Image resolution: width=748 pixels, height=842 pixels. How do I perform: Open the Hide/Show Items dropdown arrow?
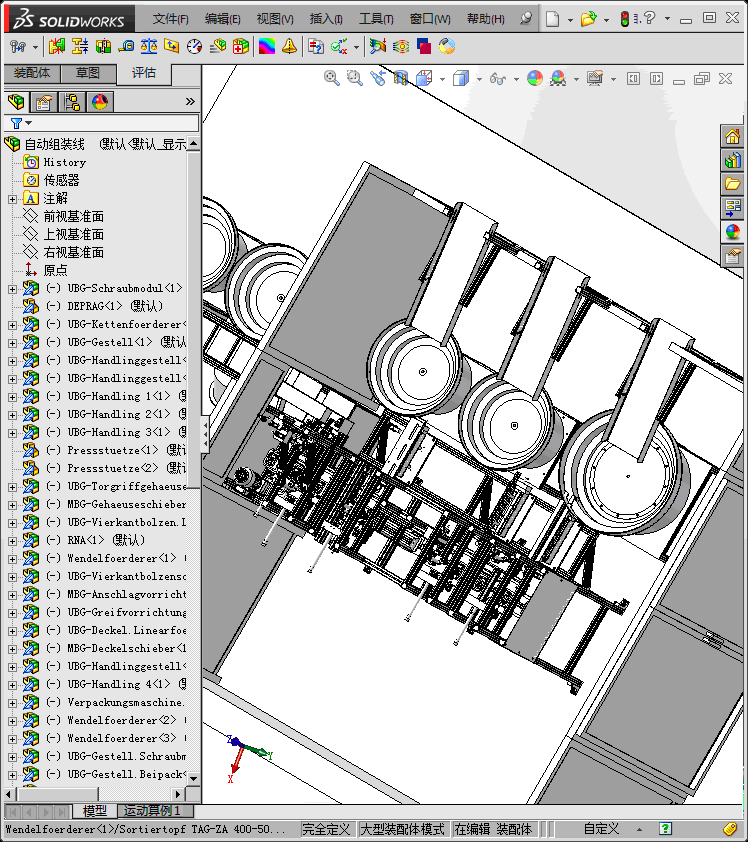[516, 79]
